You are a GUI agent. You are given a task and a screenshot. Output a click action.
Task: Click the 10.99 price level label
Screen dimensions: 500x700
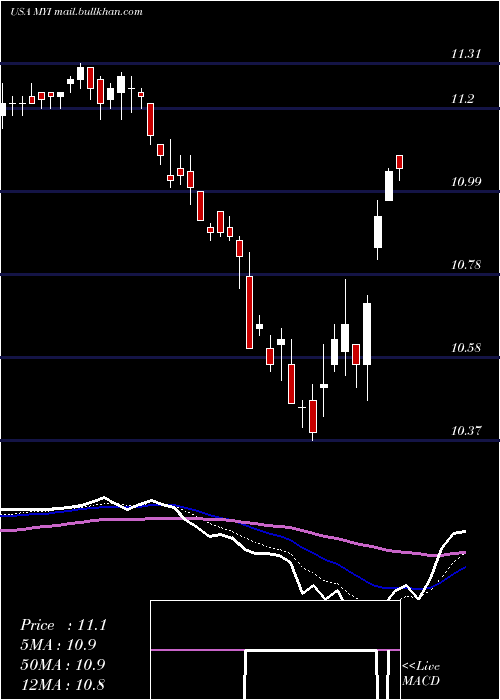click(x=466, y=182)
